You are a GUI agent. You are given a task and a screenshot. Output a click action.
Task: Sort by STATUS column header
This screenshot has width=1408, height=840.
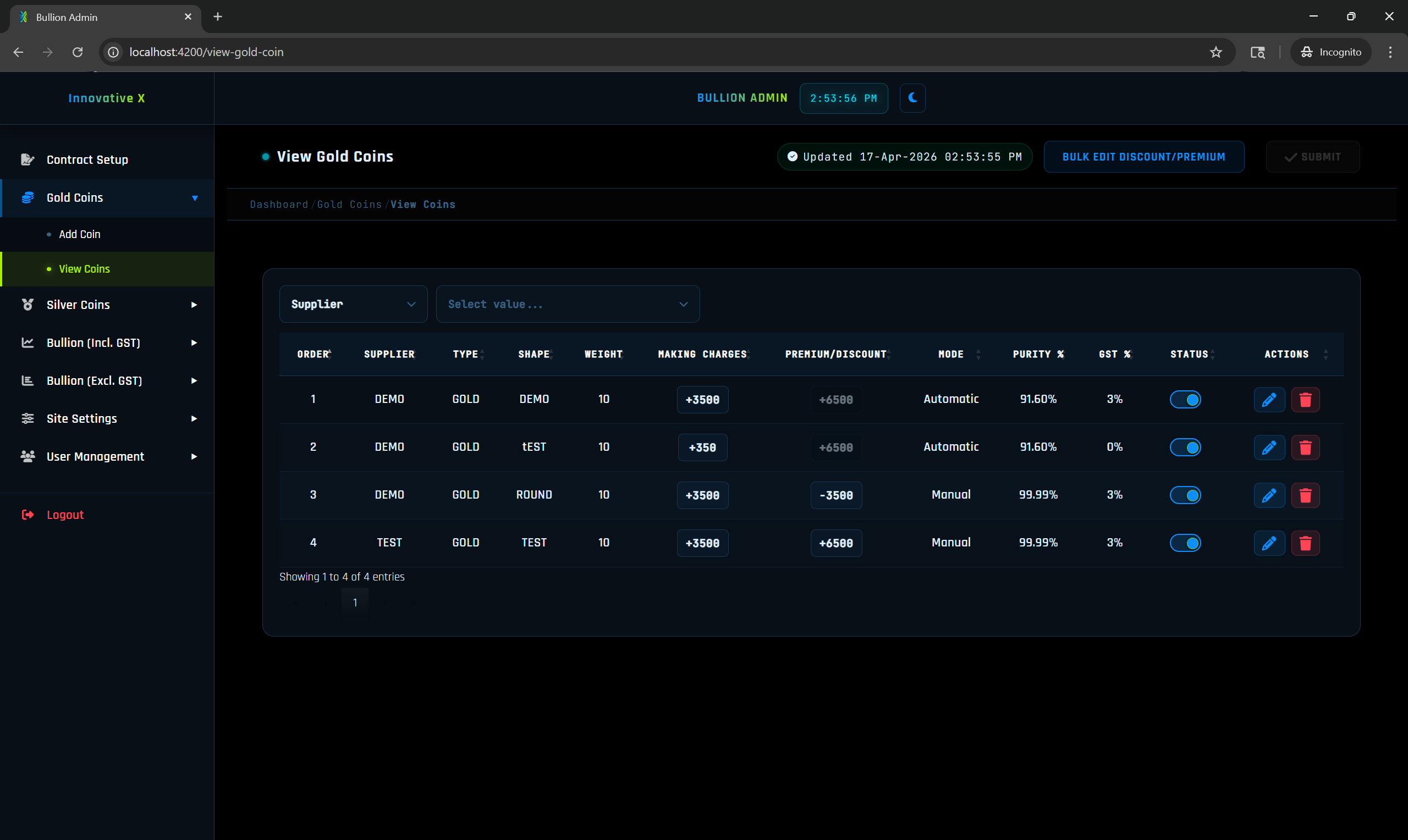point(1189,355)
